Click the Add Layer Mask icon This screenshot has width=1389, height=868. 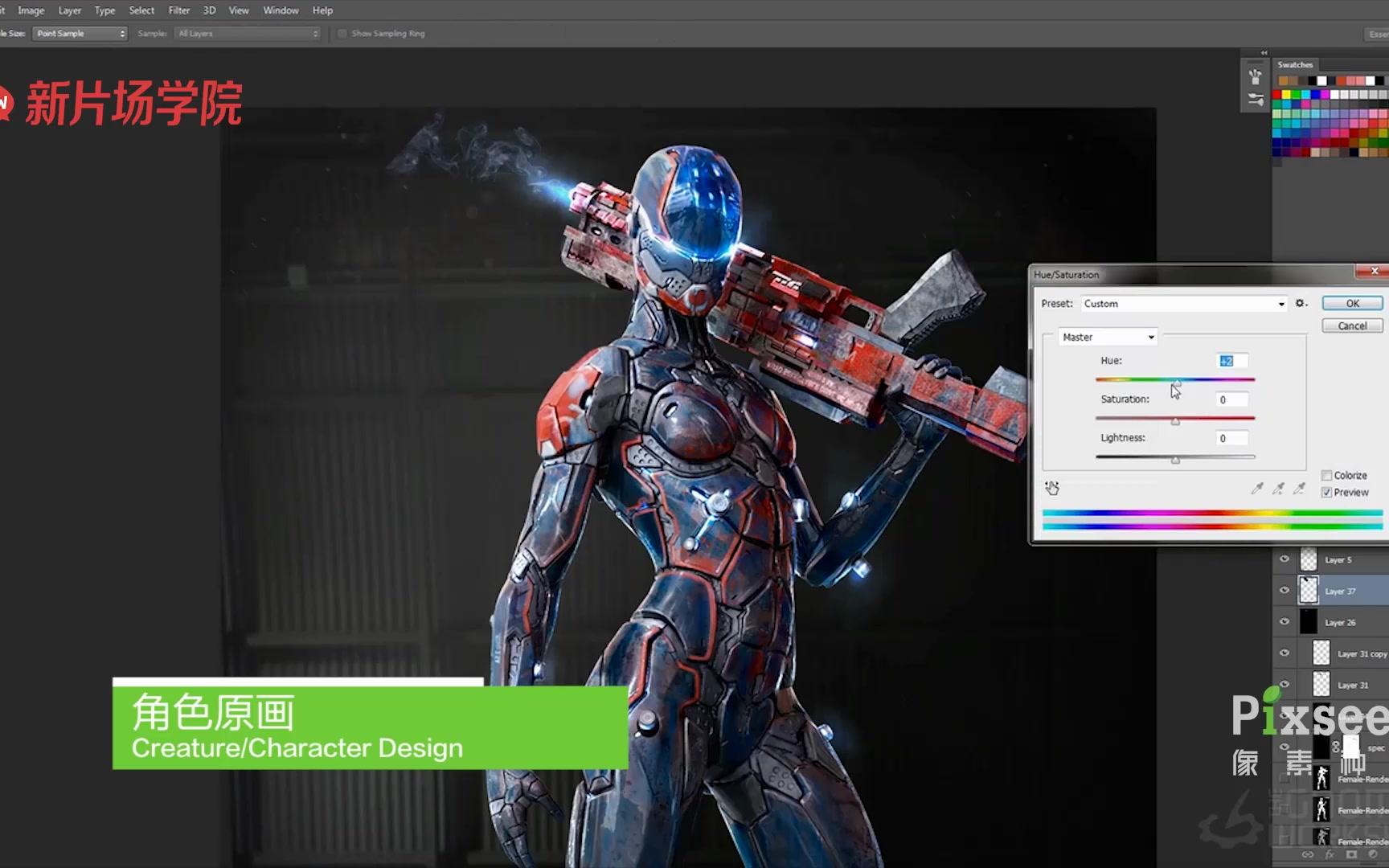click(1351, 855)
